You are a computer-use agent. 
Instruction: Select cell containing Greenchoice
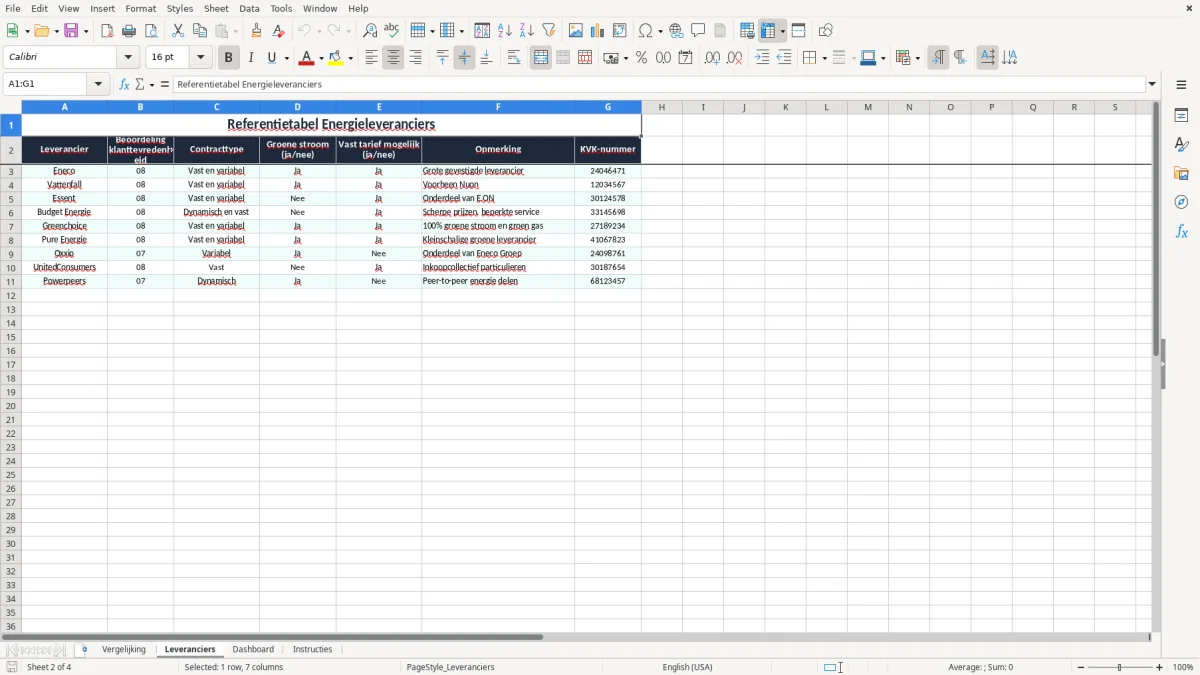click(64, 226)
